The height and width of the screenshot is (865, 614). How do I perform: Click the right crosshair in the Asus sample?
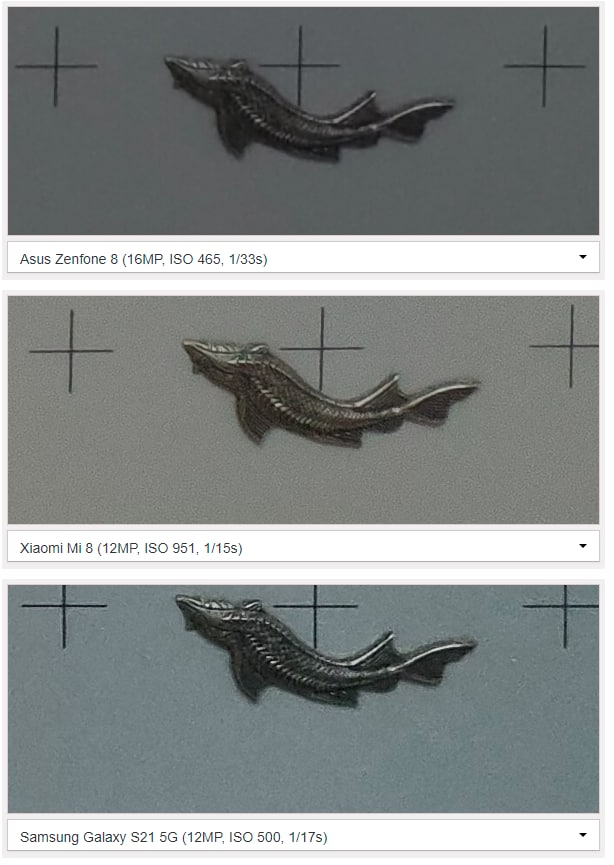(x=544, y=66)
